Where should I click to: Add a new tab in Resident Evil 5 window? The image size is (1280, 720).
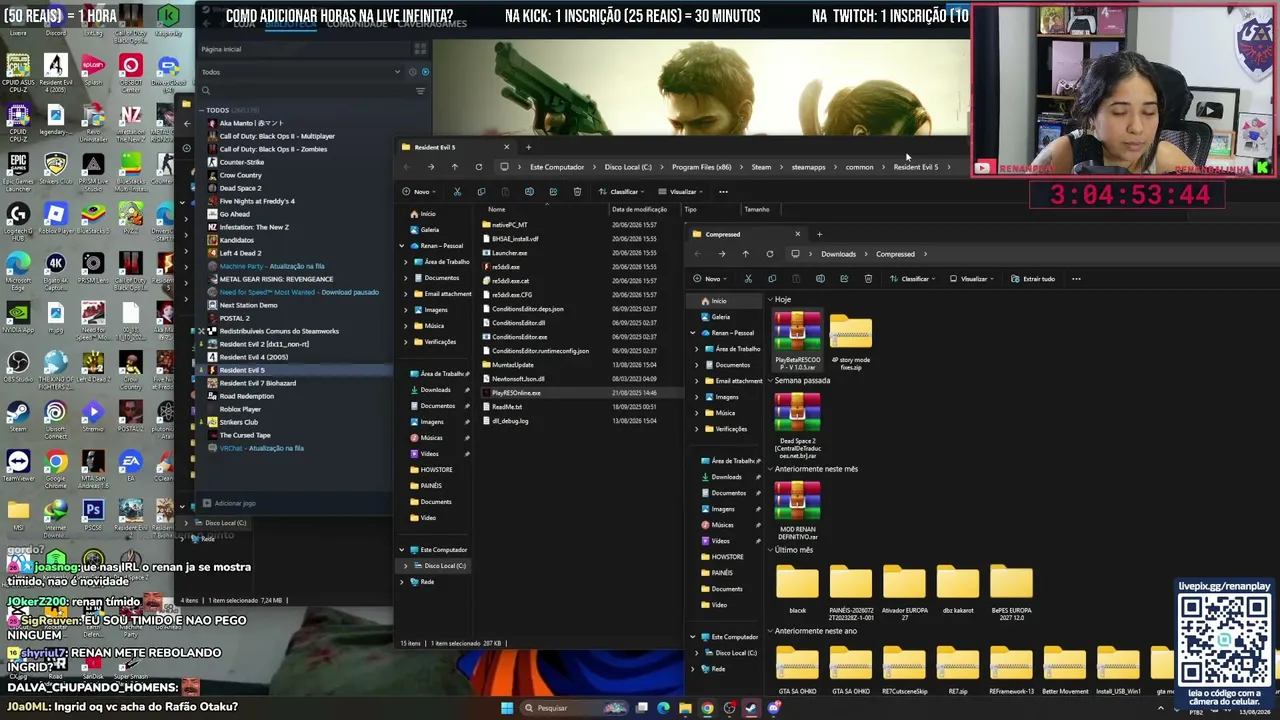[528, 147]
